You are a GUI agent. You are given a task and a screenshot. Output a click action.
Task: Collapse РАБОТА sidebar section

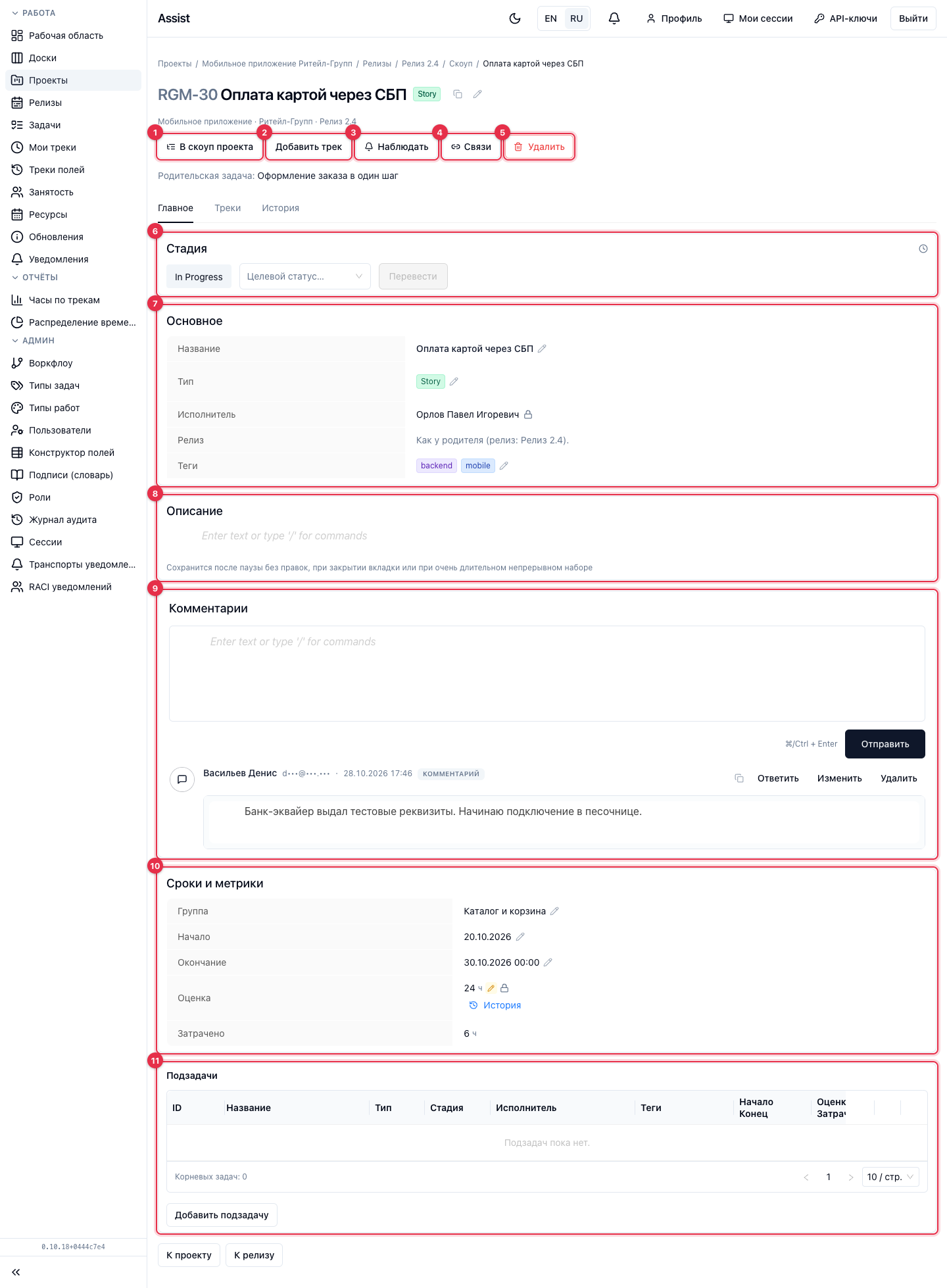(34, 13)
